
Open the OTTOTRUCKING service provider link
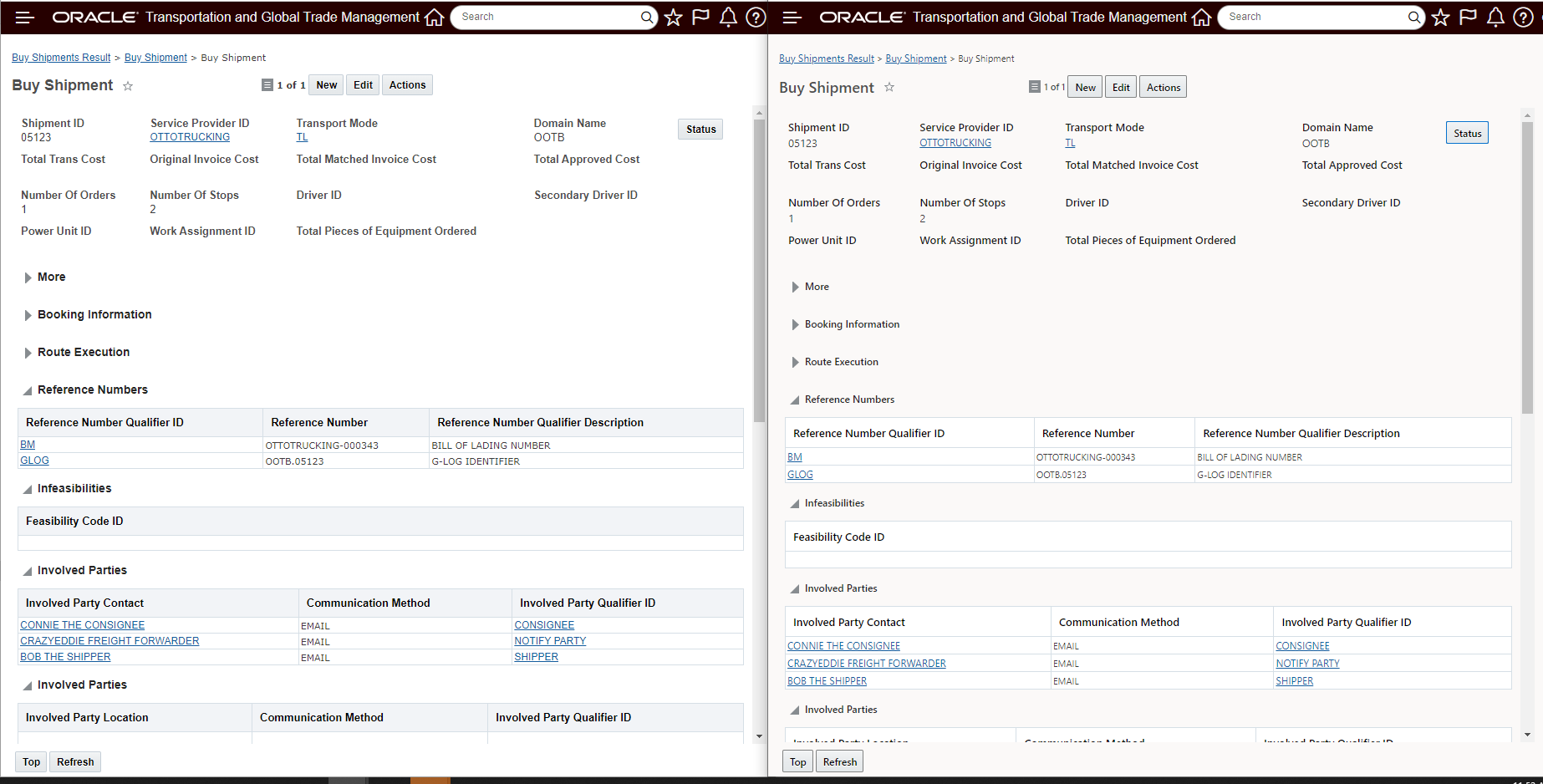coord(190,136)
